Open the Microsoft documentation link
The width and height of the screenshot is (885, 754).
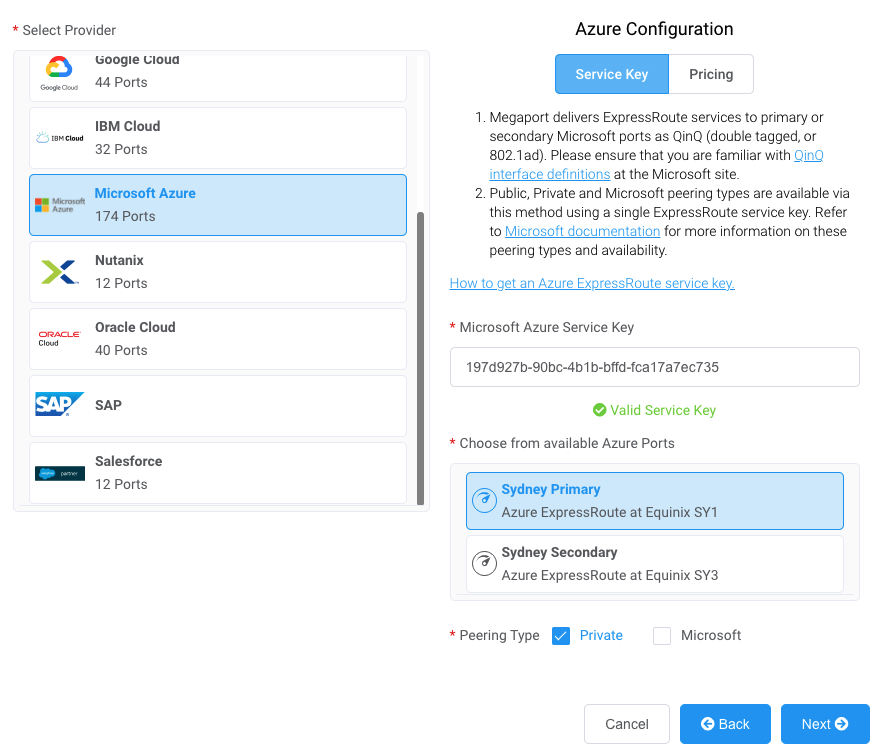coord(582,231)
